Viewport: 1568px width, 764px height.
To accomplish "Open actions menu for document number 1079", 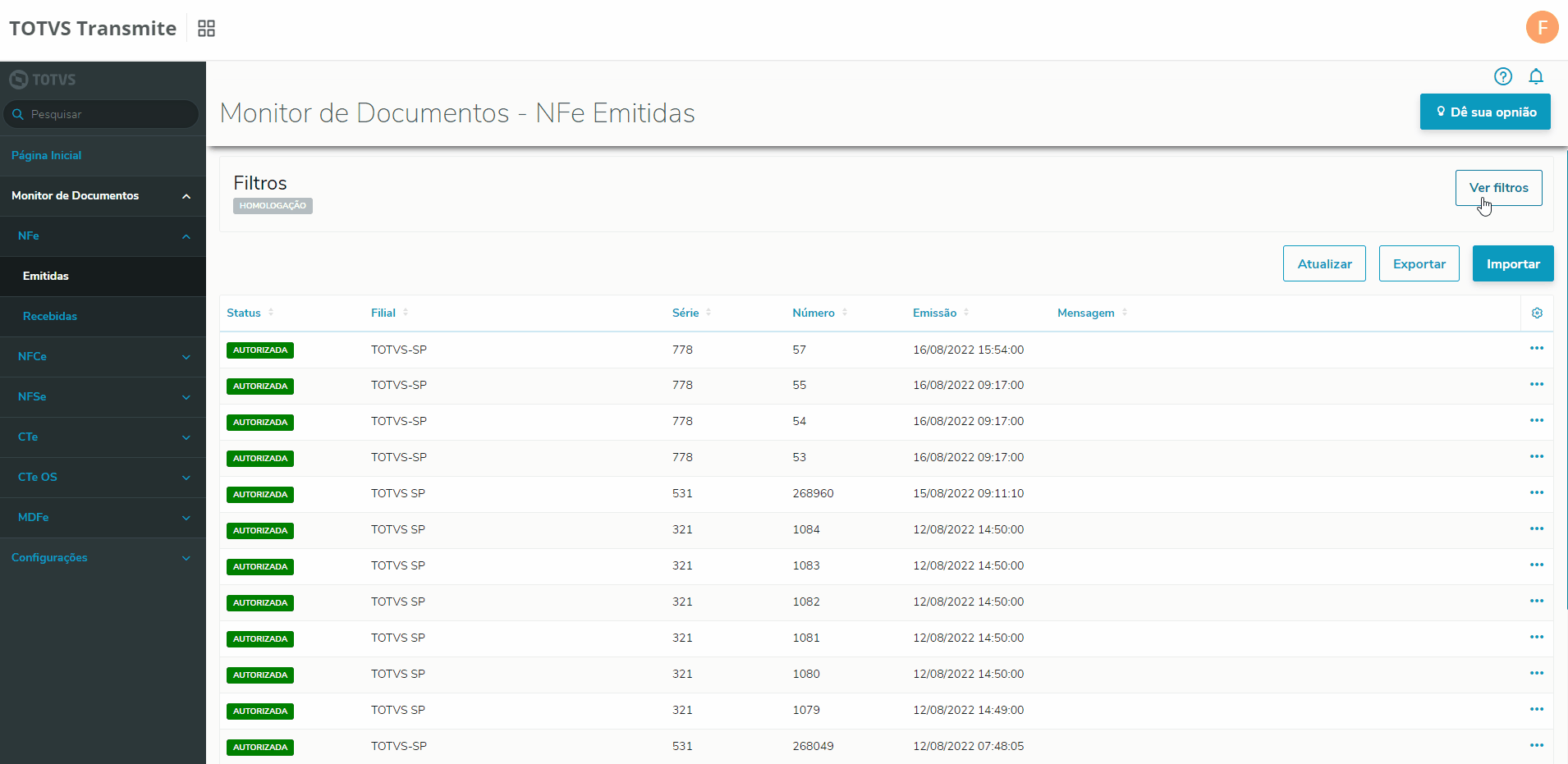I will tap(1536, 710).
